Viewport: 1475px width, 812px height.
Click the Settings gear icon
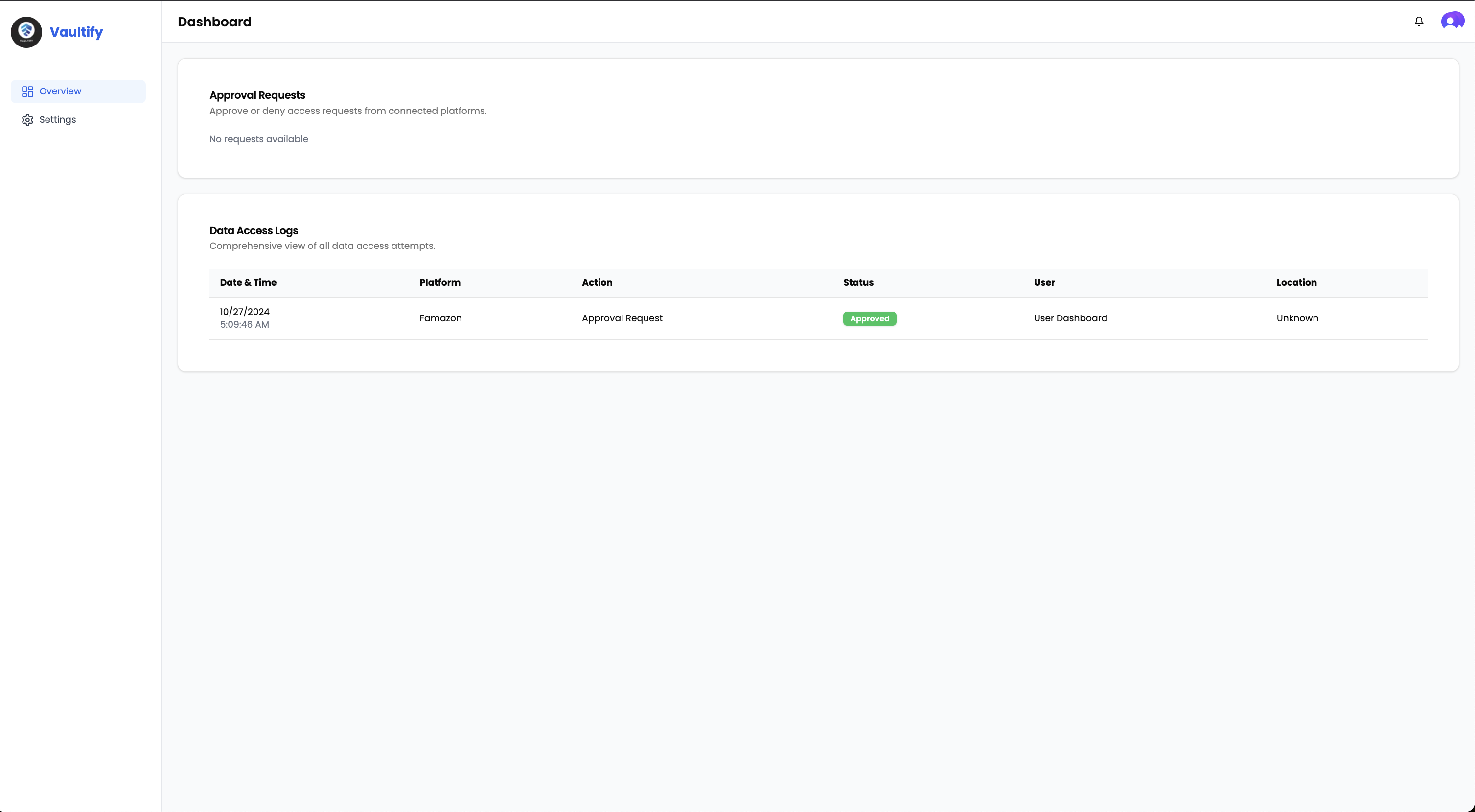[x=27, y=119]
